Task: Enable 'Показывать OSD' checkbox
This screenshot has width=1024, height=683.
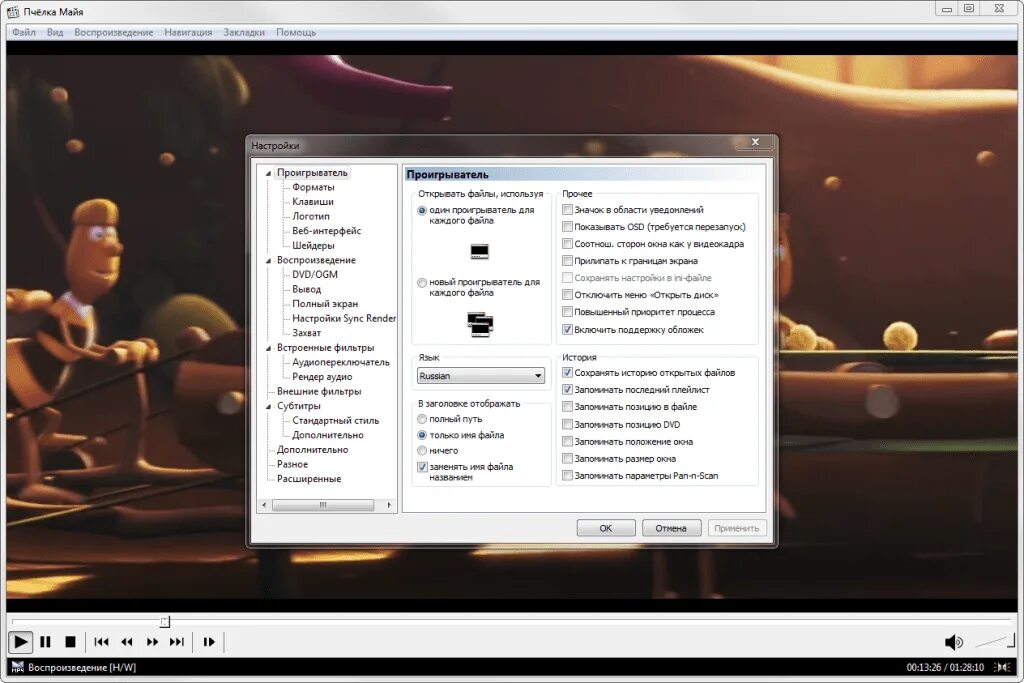Action: click(x=568, y=227)
